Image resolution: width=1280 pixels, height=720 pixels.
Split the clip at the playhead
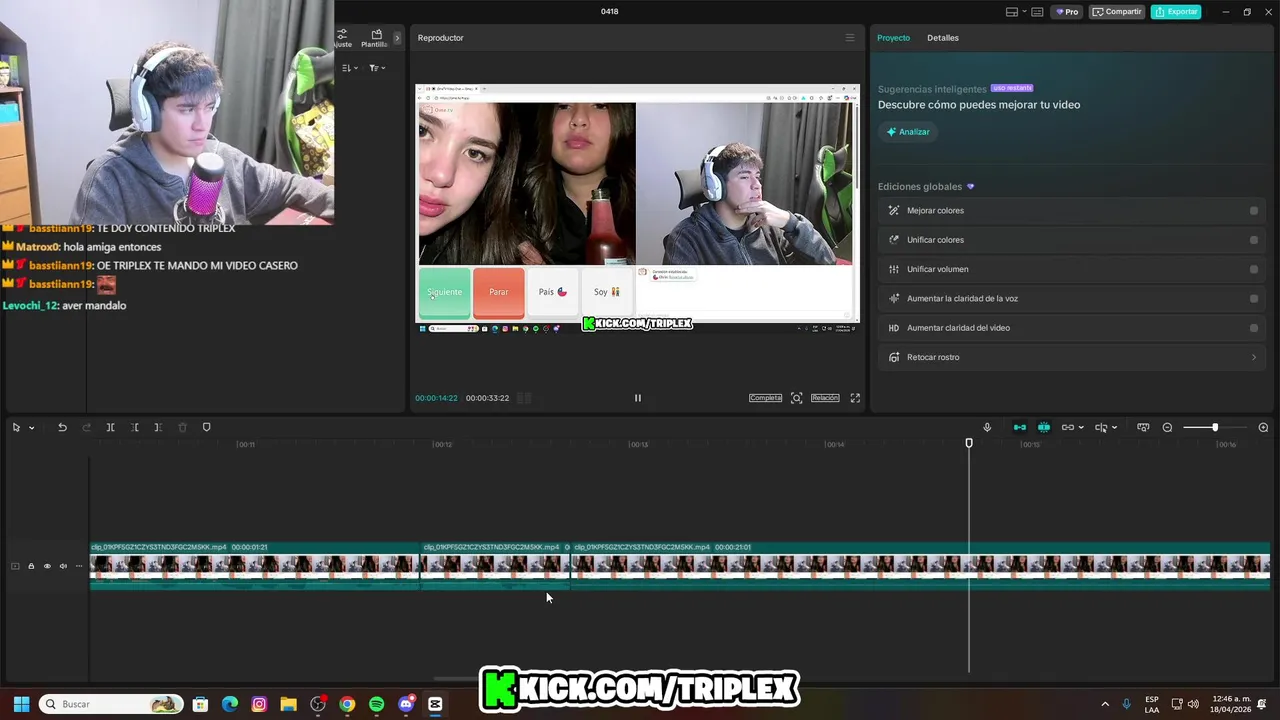(x=111, y=427)
